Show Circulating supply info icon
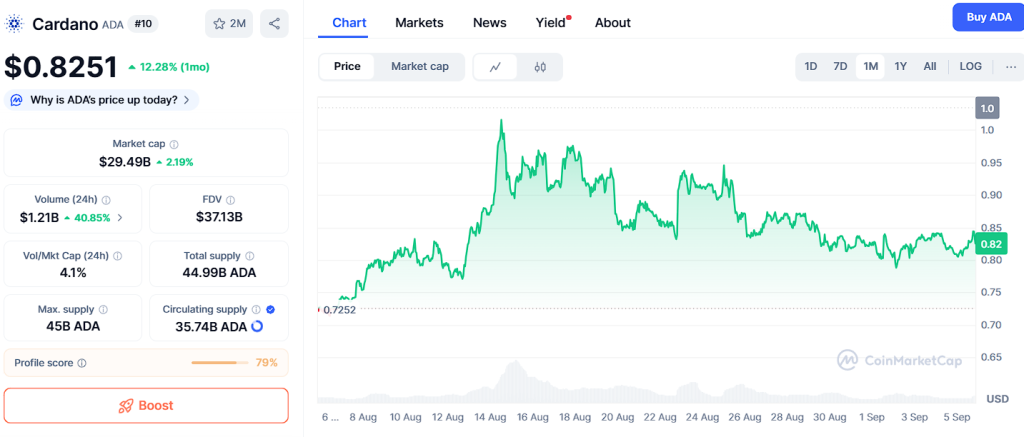 [x=256, y=310]
